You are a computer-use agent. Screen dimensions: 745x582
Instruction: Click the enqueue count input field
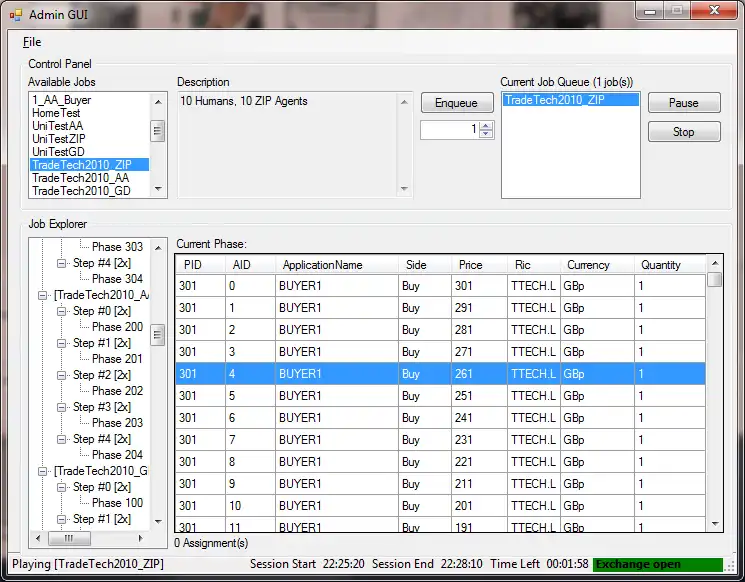pyautogui.click(x=450, y=130)
